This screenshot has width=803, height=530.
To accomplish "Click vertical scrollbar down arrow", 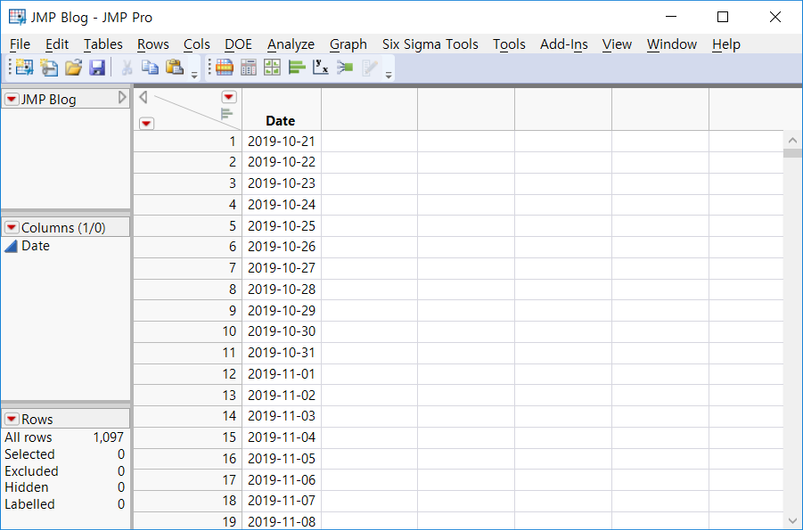I will pyautogui.click(x=793, y=521).
